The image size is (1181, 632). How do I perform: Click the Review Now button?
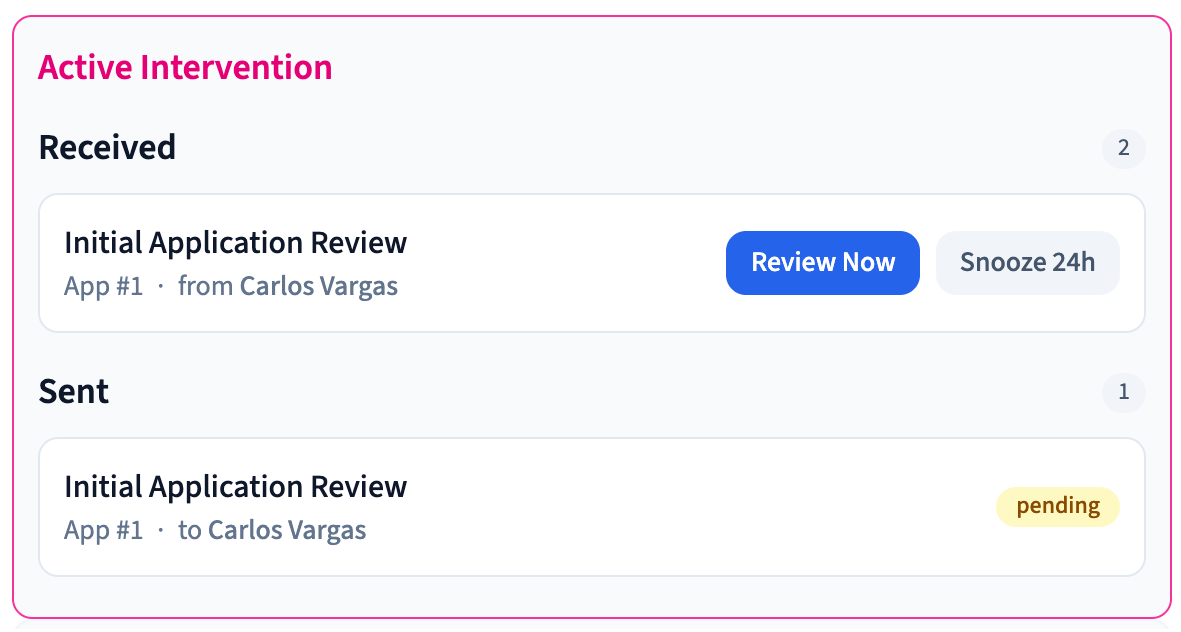[x=822, y=263]
